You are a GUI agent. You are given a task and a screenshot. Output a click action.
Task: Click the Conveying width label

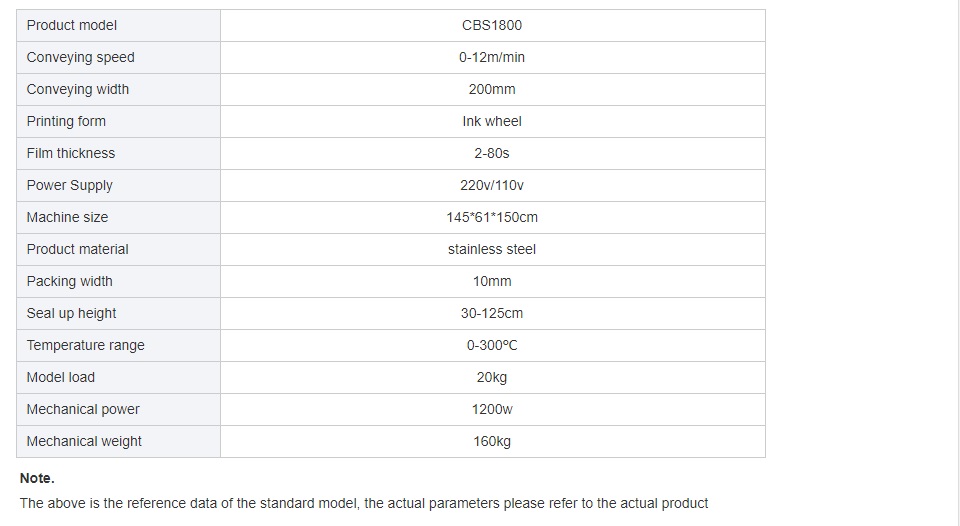78,89
